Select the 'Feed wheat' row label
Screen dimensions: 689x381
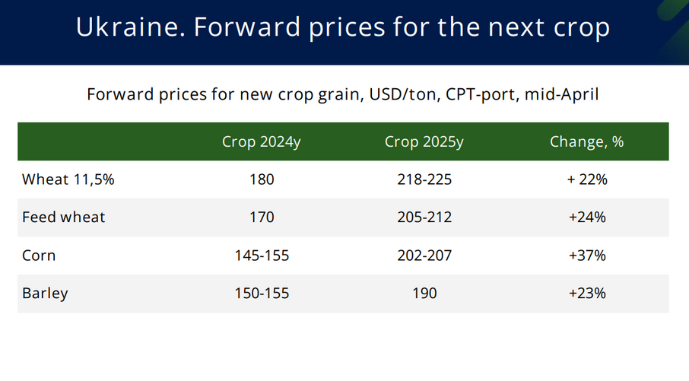(63, 217)
